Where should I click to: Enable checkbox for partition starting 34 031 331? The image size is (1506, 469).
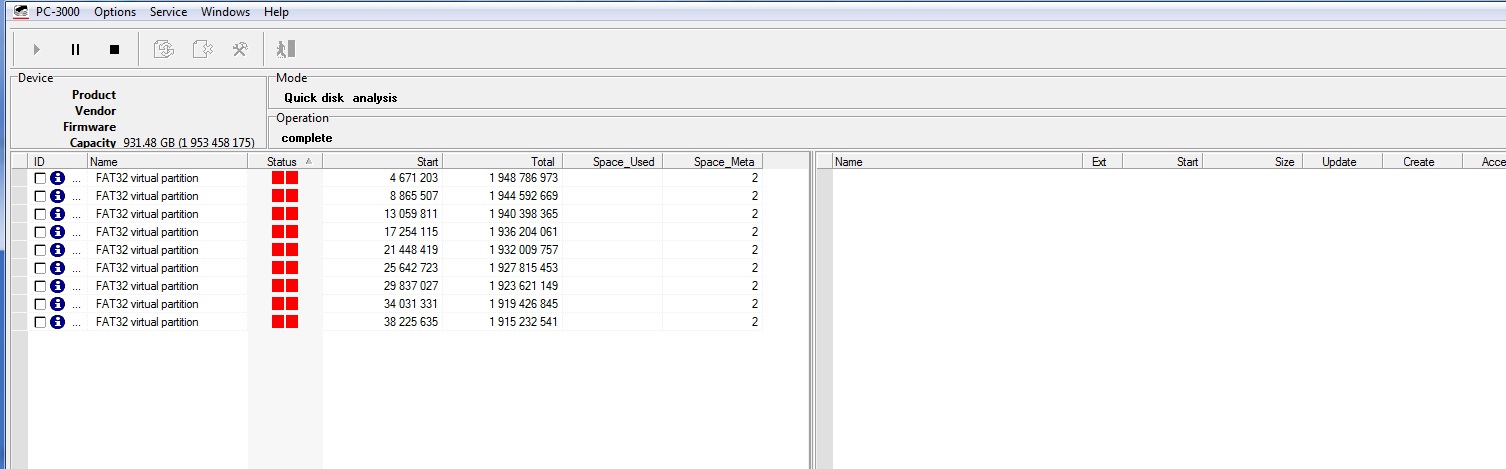(x=40, y=304)
